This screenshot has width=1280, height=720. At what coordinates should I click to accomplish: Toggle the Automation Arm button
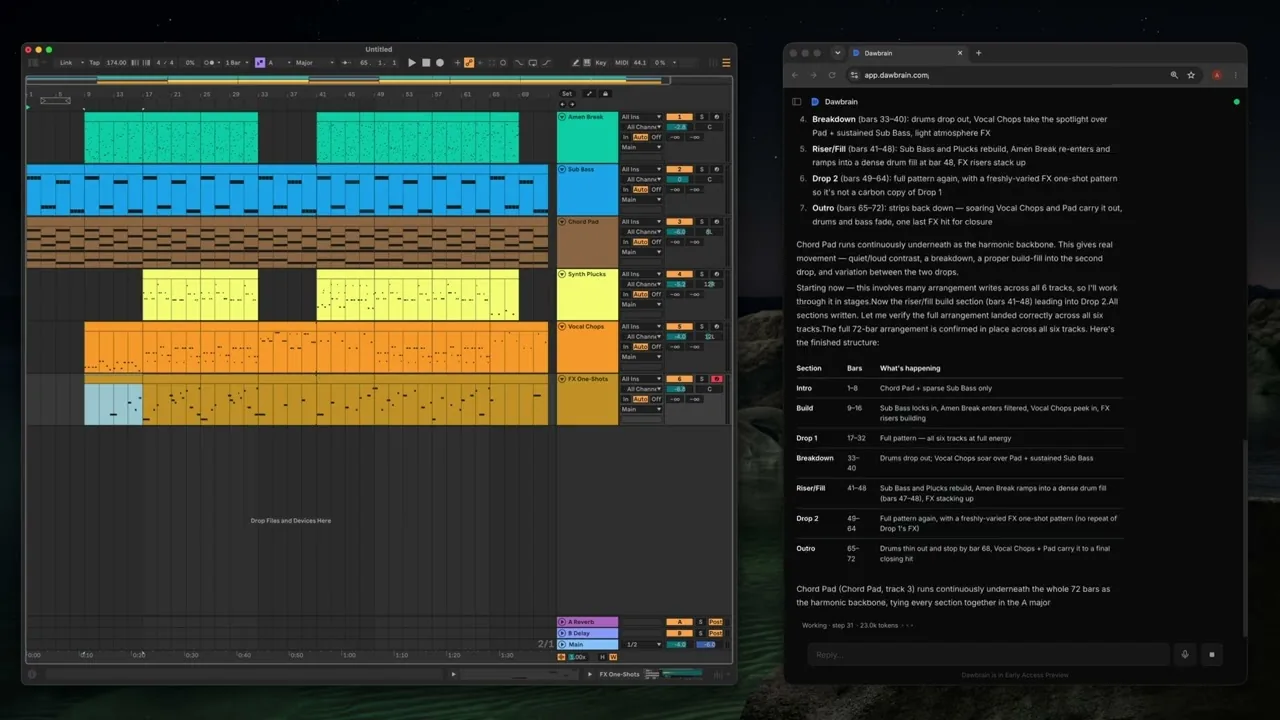(x=469, y=62)
